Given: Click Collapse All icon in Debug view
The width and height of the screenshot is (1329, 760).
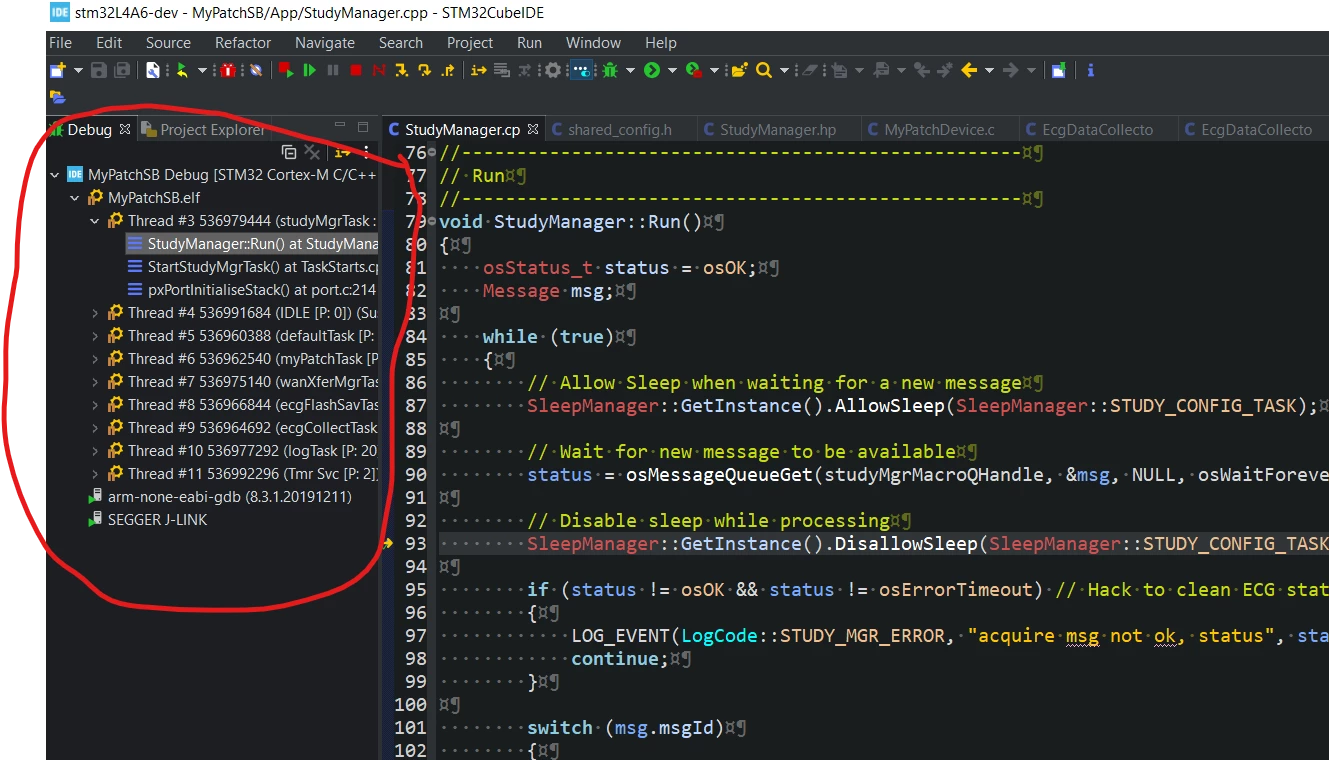Looking at the screenshot, I should (289, 151).
